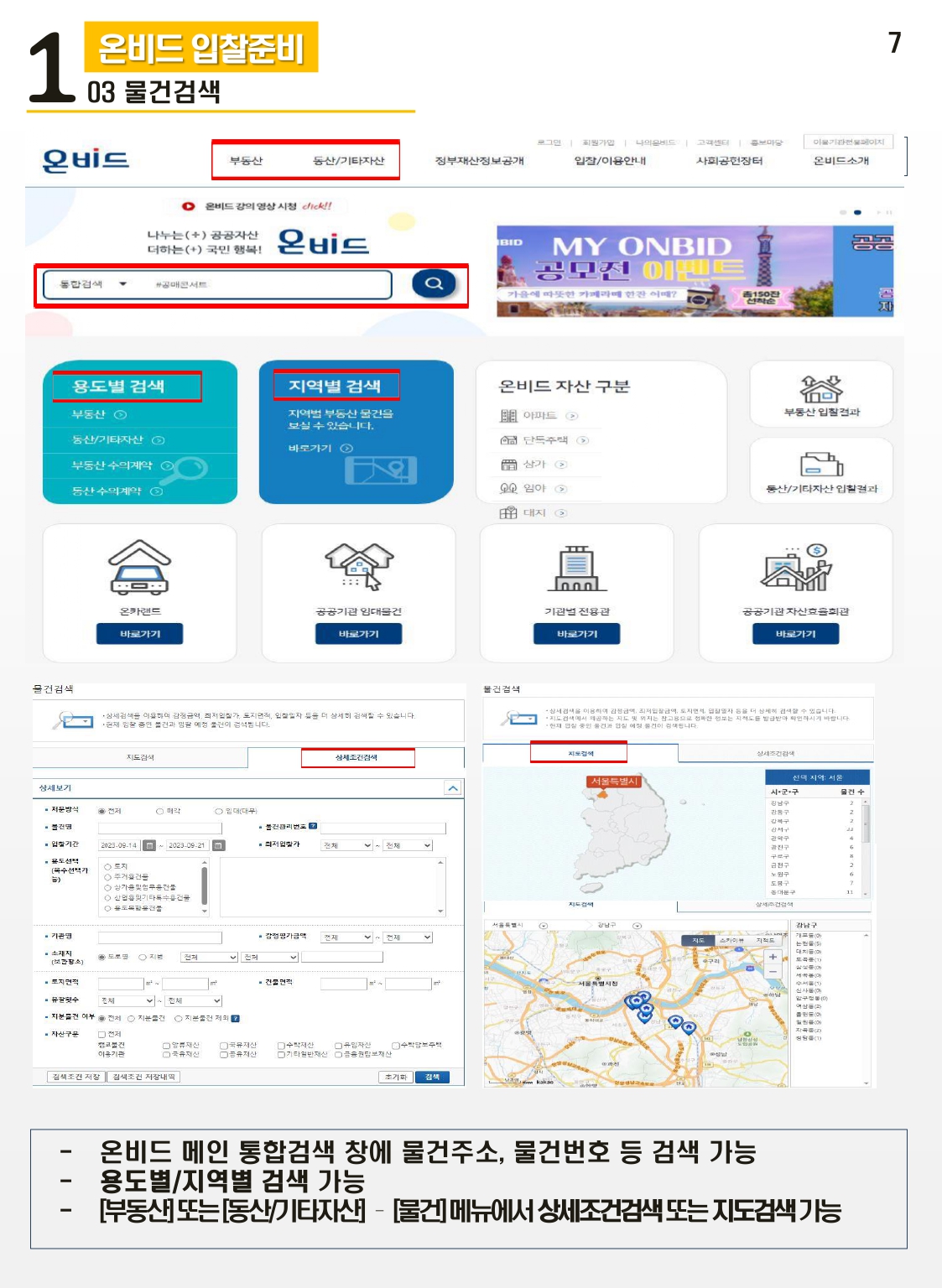Open the first 소재지 전체 dropdown
The image size is (942, 1288).
210,957
